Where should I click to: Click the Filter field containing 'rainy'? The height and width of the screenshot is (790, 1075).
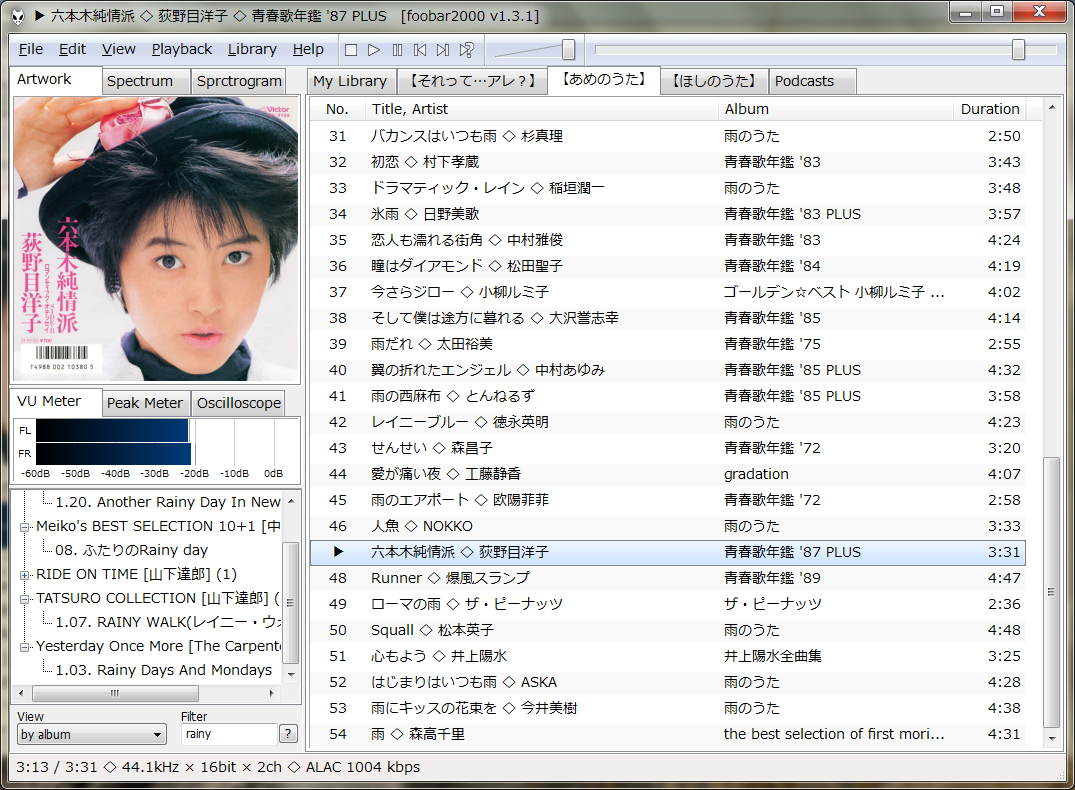point(229,734)
